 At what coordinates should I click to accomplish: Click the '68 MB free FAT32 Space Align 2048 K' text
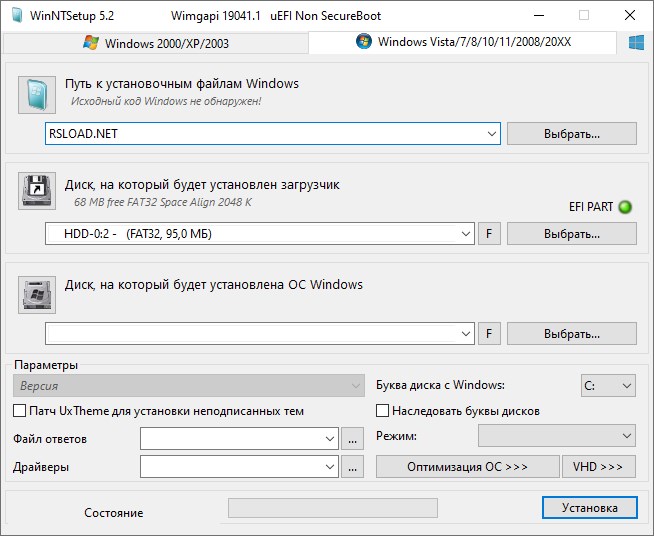[x=163, y=202]
